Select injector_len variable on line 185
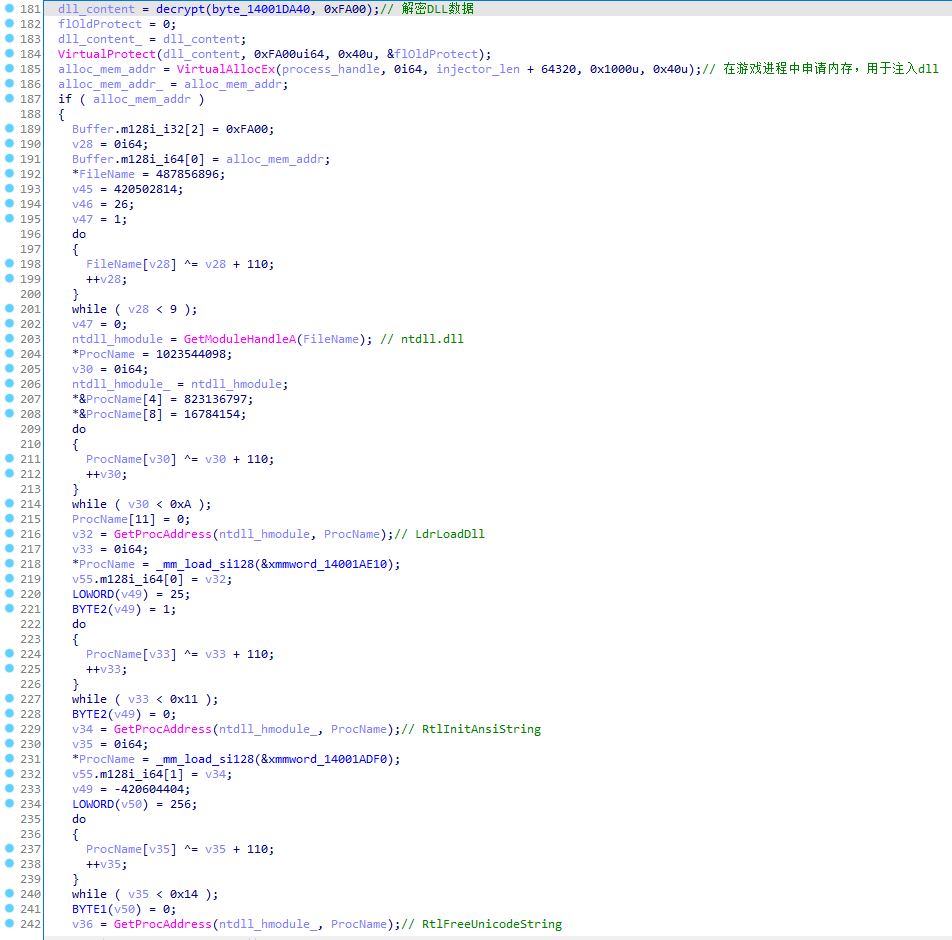This screenshot has height=940, width=952. pyautogui.click(x=478, y=69)
